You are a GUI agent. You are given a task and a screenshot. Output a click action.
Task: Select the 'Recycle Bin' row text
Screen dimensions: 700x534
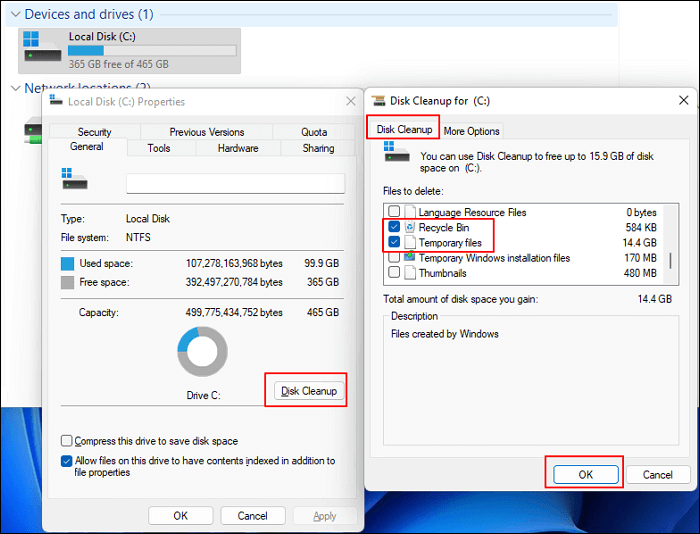[444, 228]
